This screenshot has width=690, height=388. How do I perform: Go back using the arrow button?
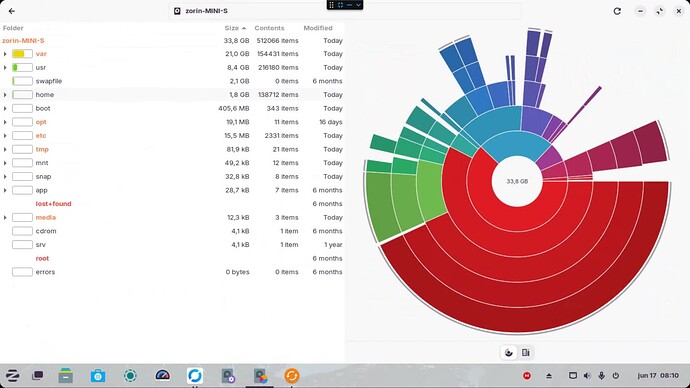12,11
